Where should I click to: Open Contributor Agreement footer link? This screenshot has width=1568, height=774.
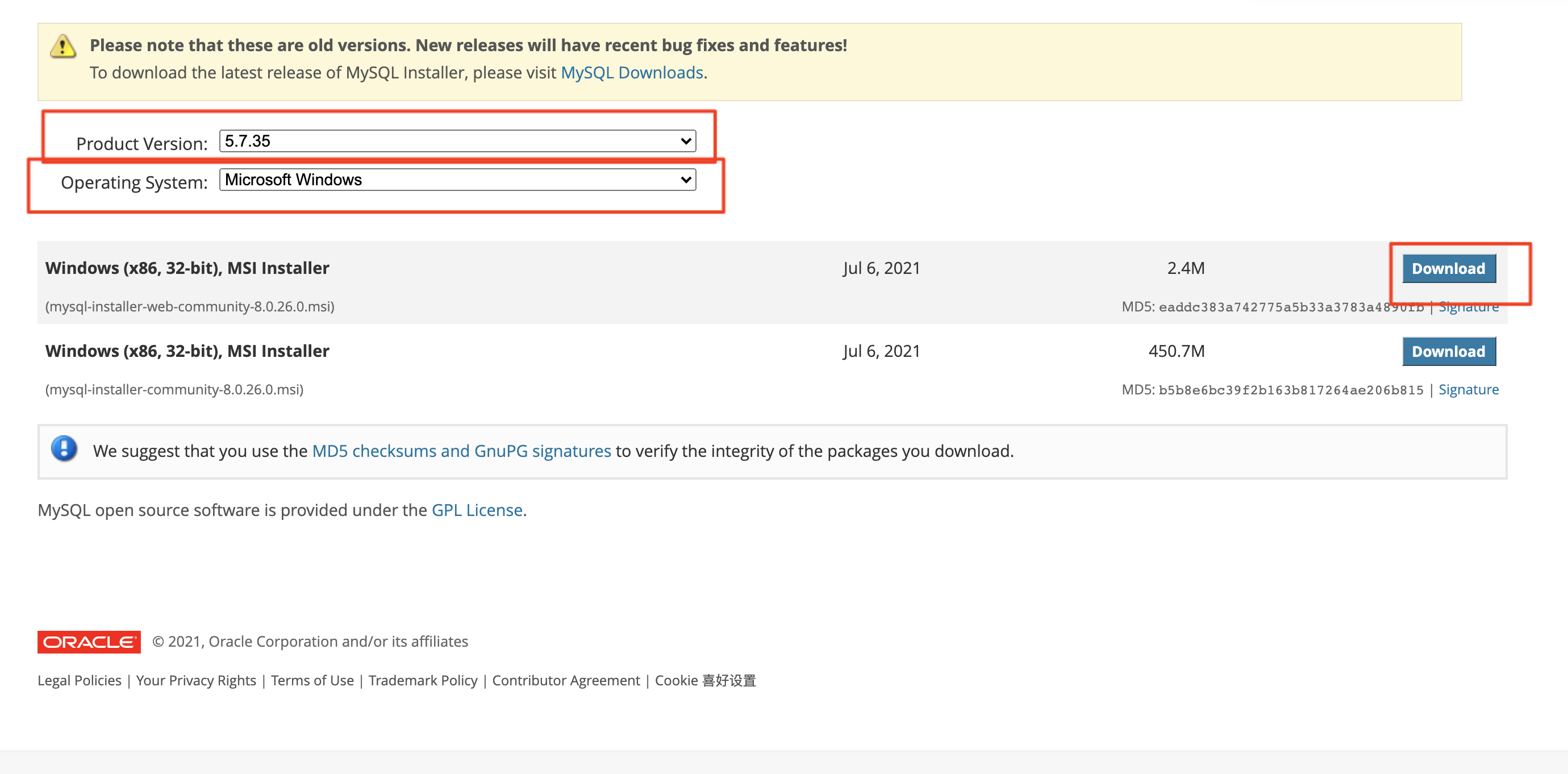[x=565, y=680]
